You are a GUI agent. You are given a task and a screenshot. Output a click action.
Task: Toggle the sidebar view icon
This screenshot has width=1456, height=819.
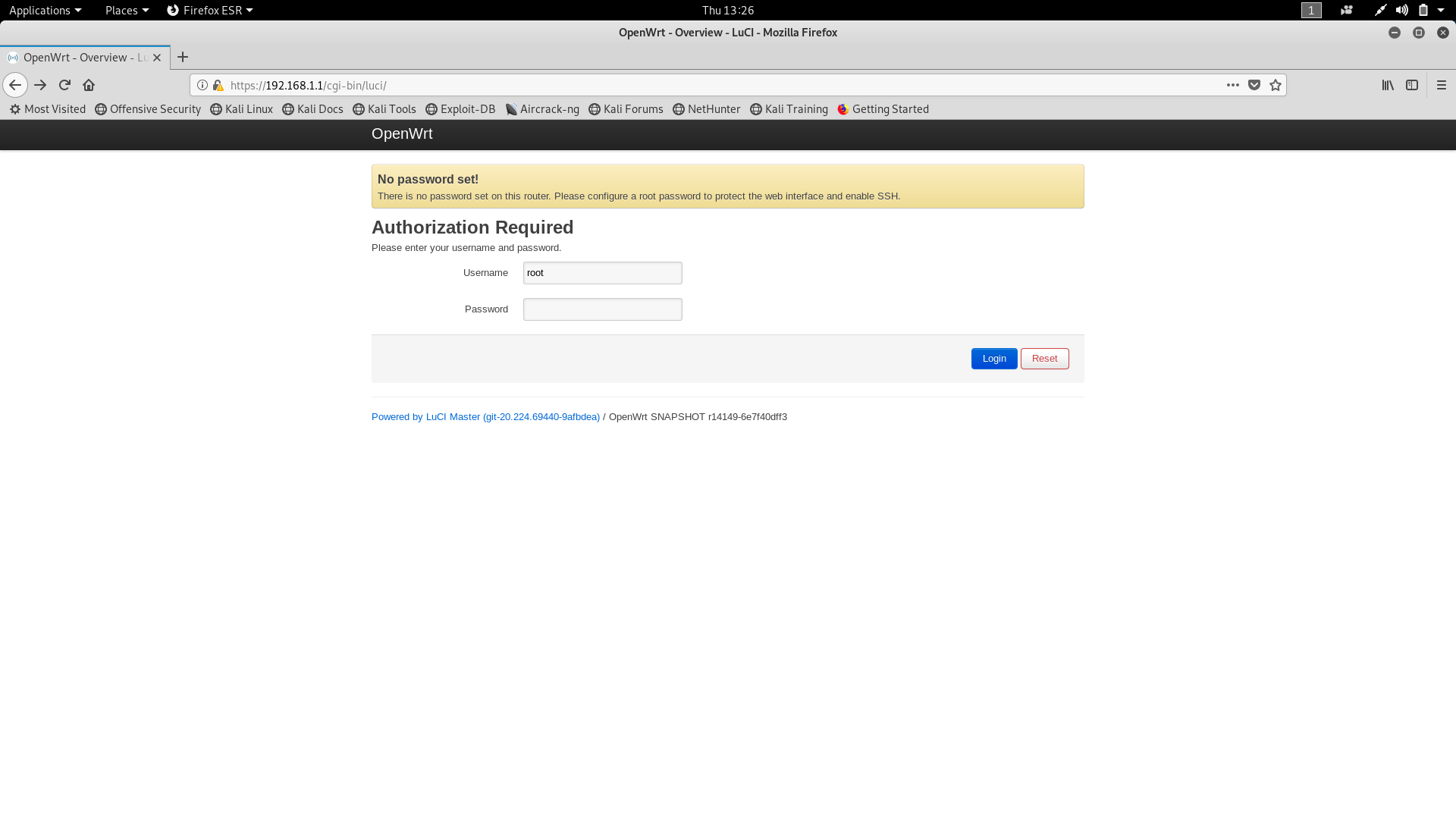(x=1412, y=85)
